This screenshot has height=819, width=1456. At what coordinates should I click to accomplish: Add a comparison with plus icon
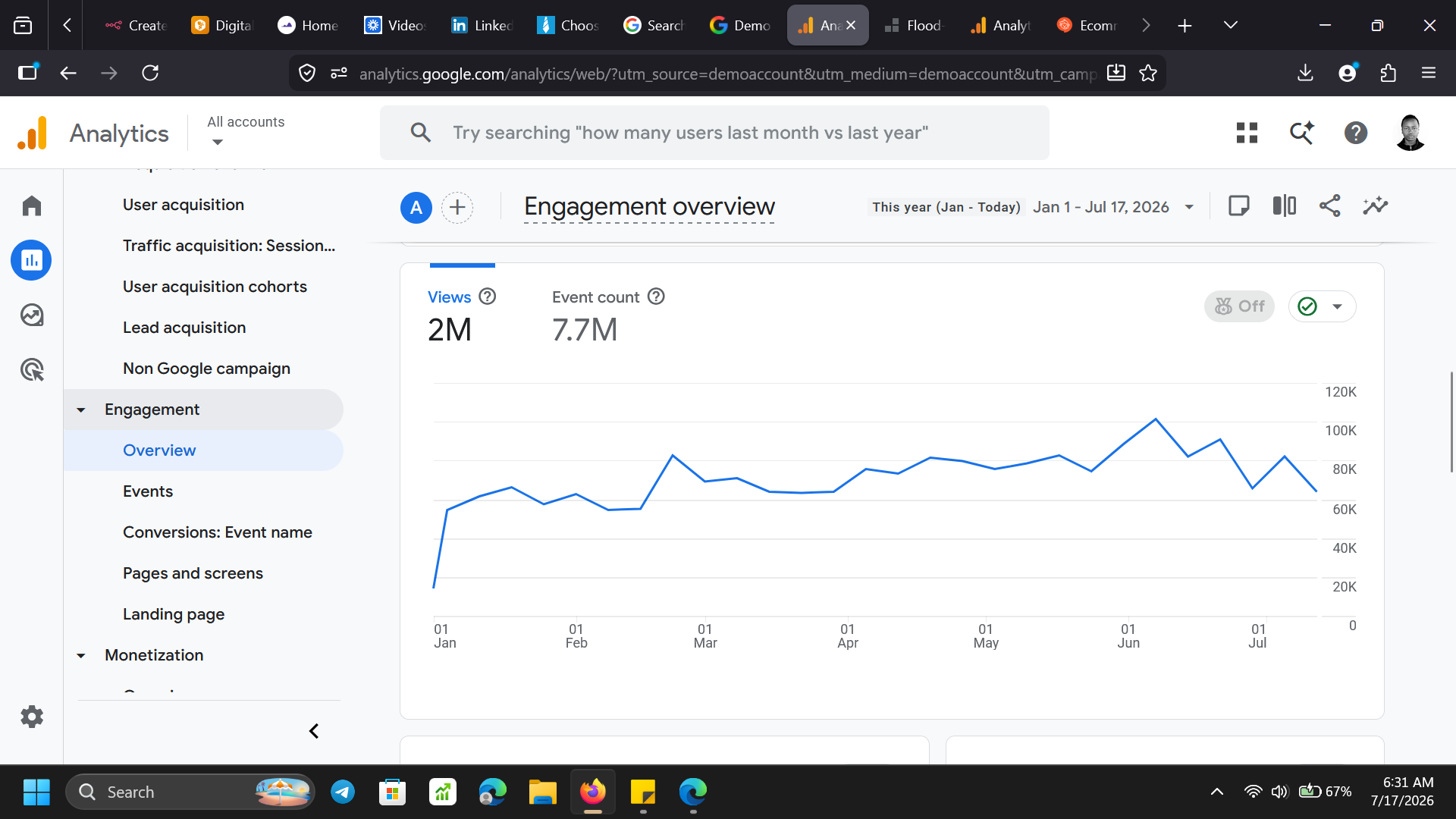457,207
